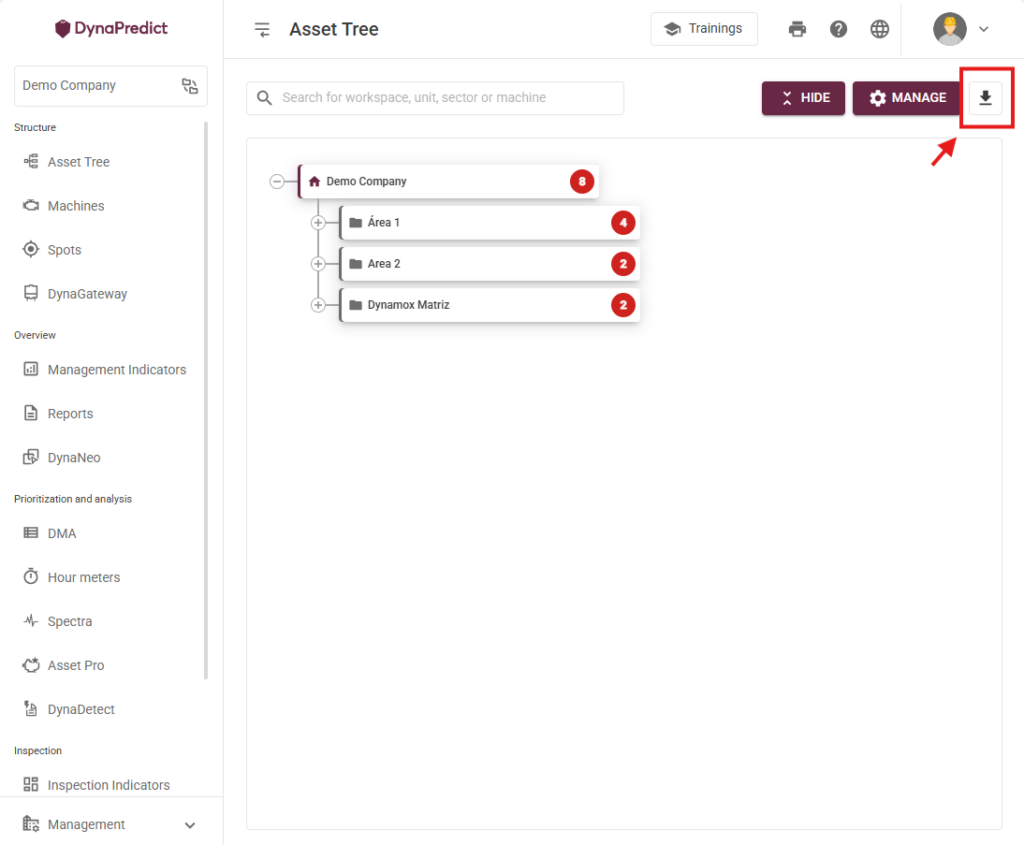This screenshot has height=845, width=1024.
Task: Expand the user account dropdown chevron
Action: click(x=984, y=29)
